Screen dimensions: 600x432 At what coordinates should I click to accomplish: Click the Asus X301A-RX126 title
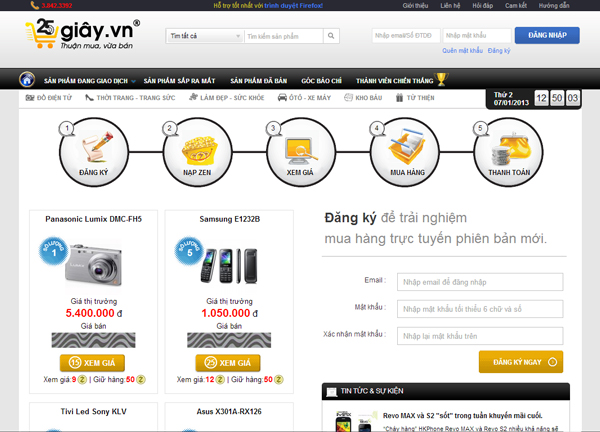tap(229, 412)
